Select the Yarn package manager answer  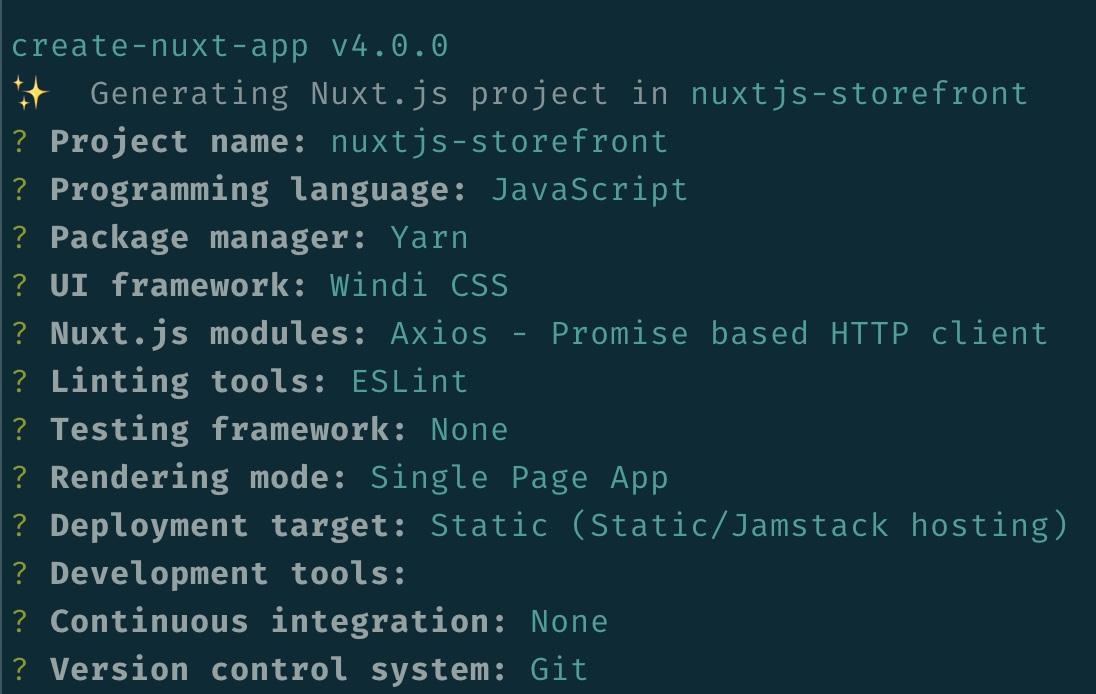[429, 237]
